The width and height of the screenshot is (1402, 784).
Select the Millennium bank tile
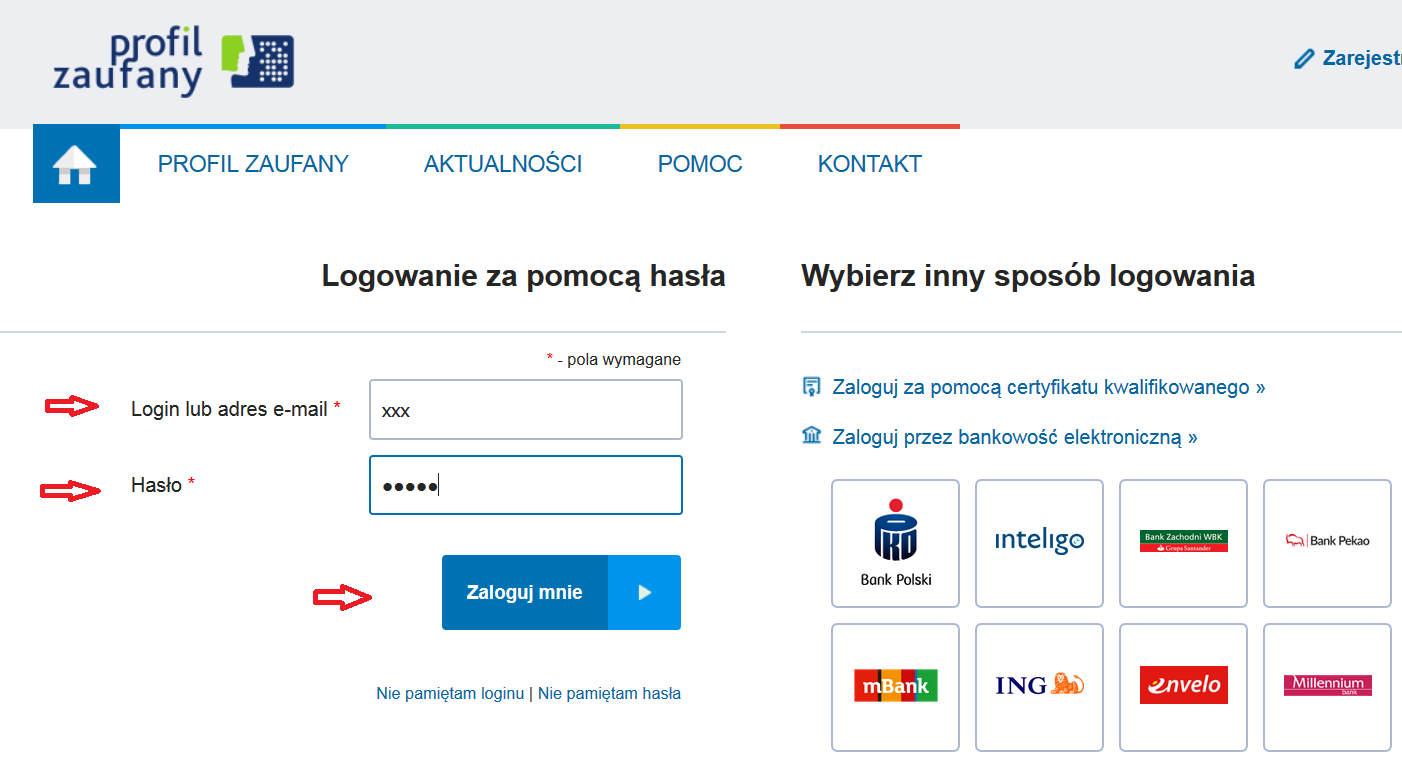tap(1327, 687)
